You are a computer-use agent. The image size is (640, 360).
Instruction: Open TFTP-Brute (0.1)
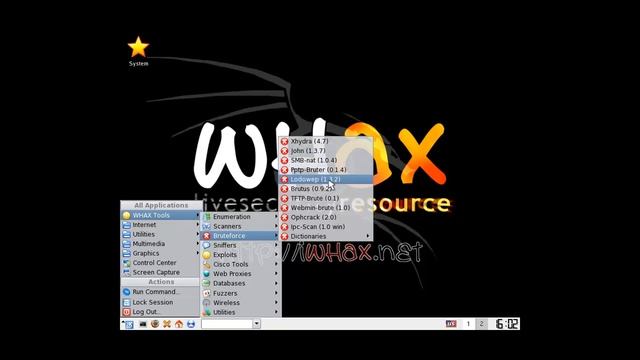[x=326, y=198]
